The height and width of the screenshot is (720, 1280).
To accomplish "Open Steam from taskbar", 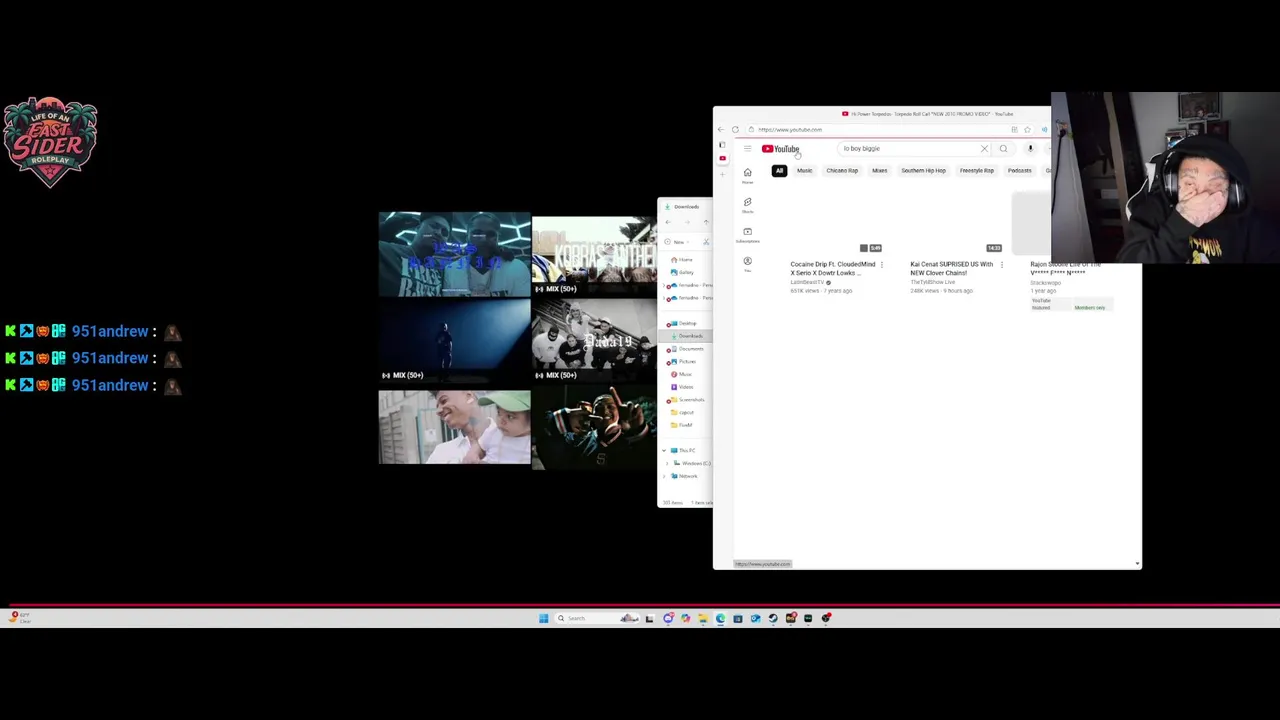I will tap(773, 618).
